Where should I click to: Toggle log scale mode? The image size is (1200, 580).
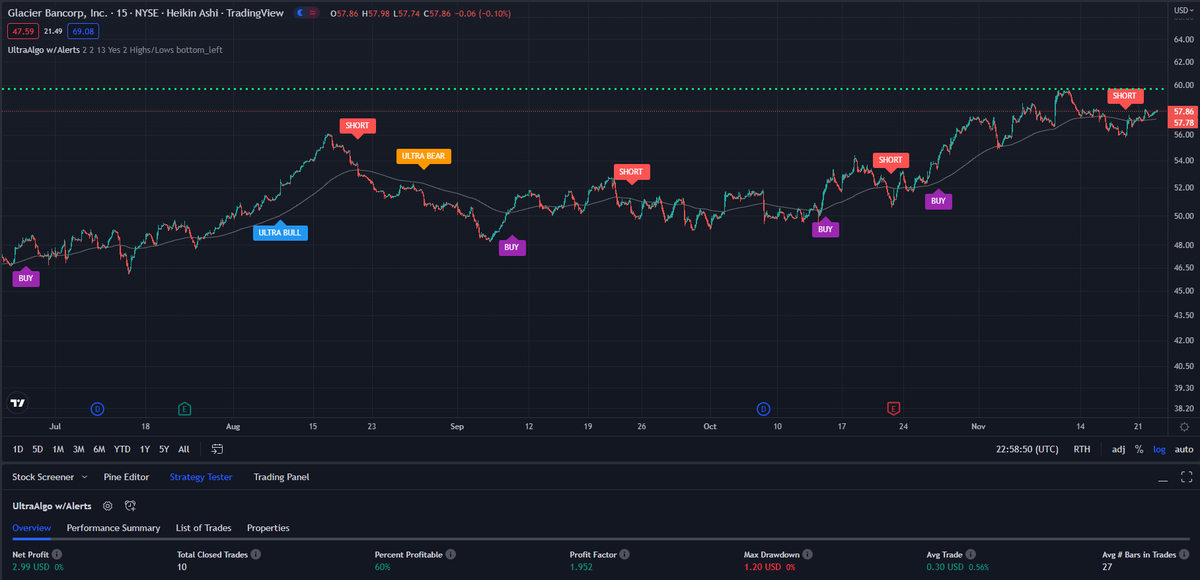click(1158, 450)
